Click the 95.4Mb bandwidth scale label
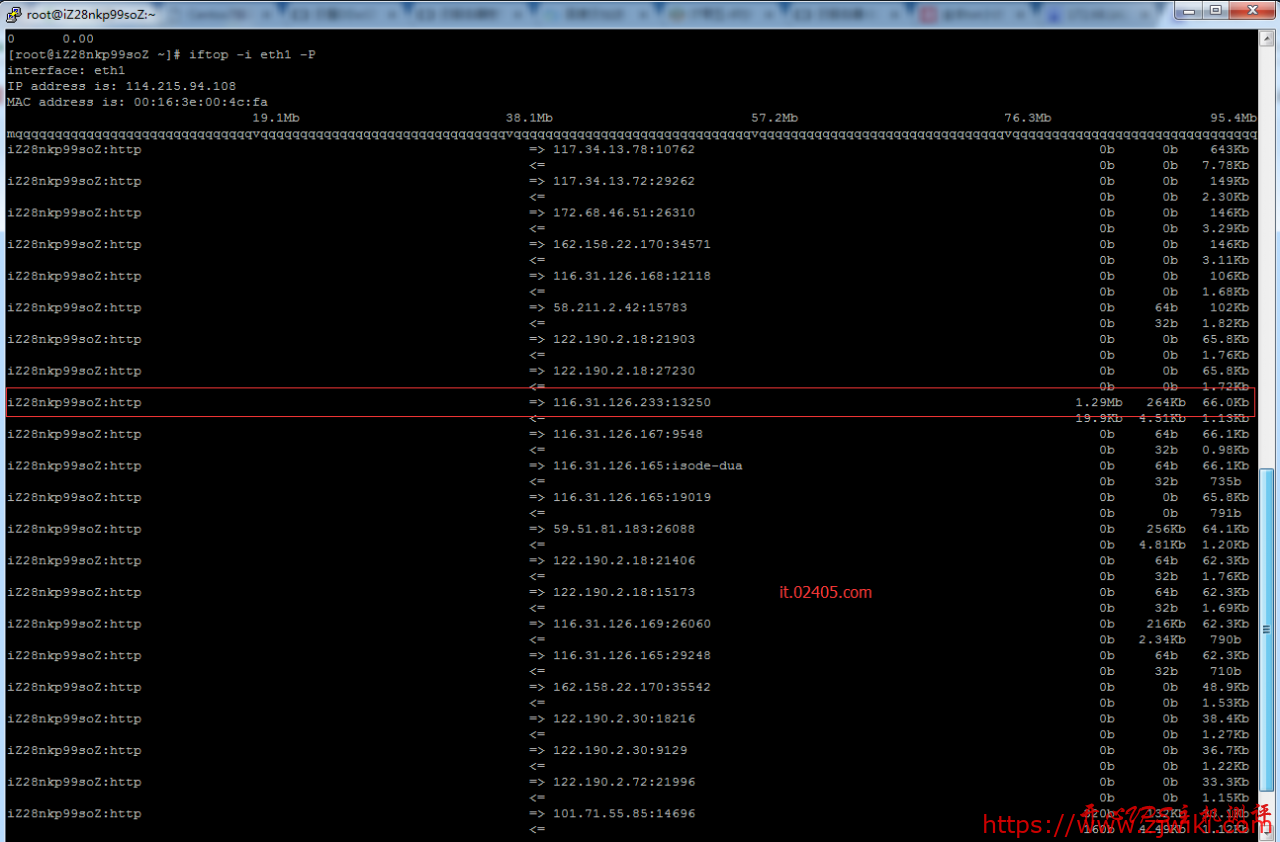 pos(1232,117)
